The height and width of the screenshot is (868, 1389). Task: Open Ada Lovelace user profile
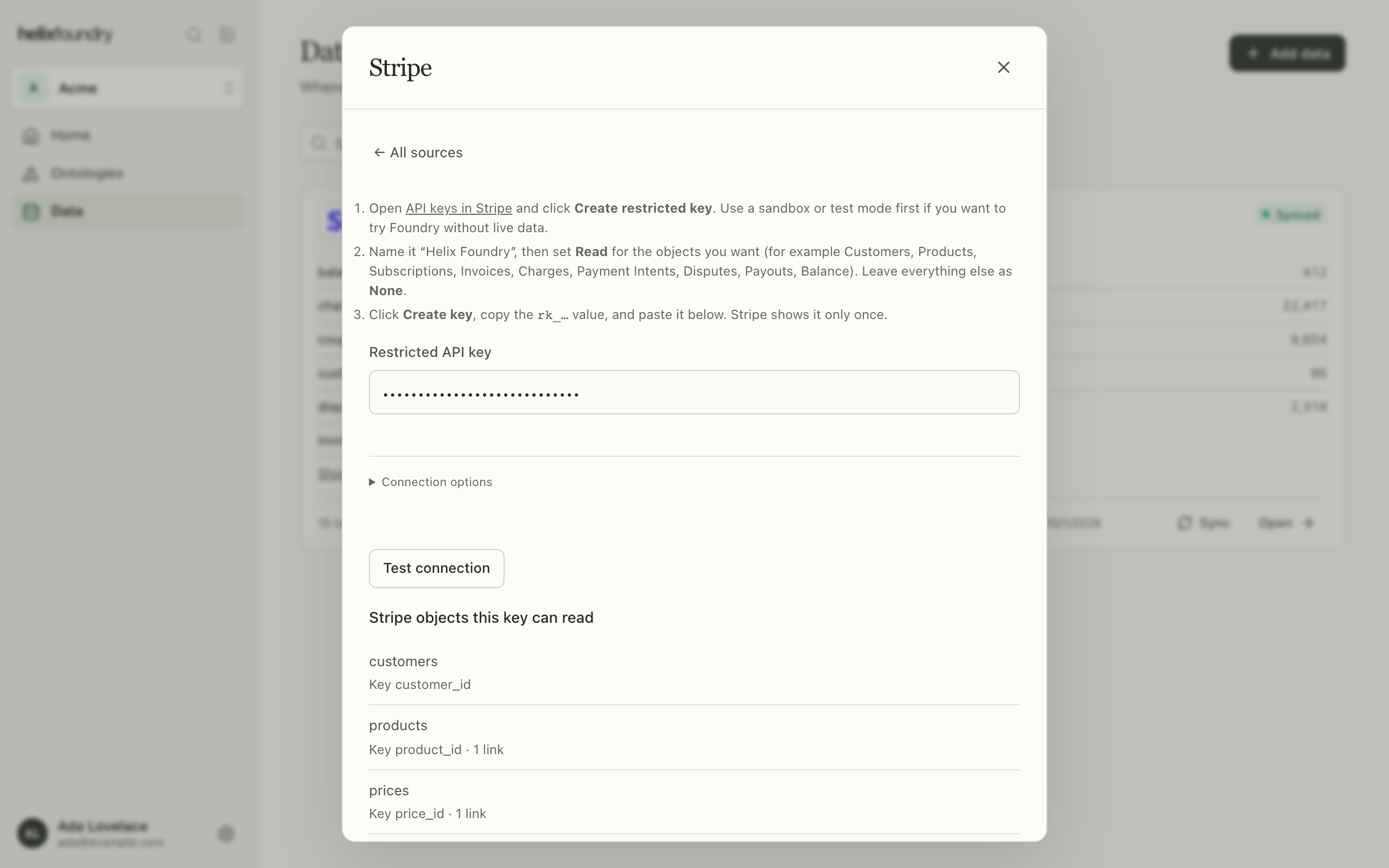coord(92,833)
